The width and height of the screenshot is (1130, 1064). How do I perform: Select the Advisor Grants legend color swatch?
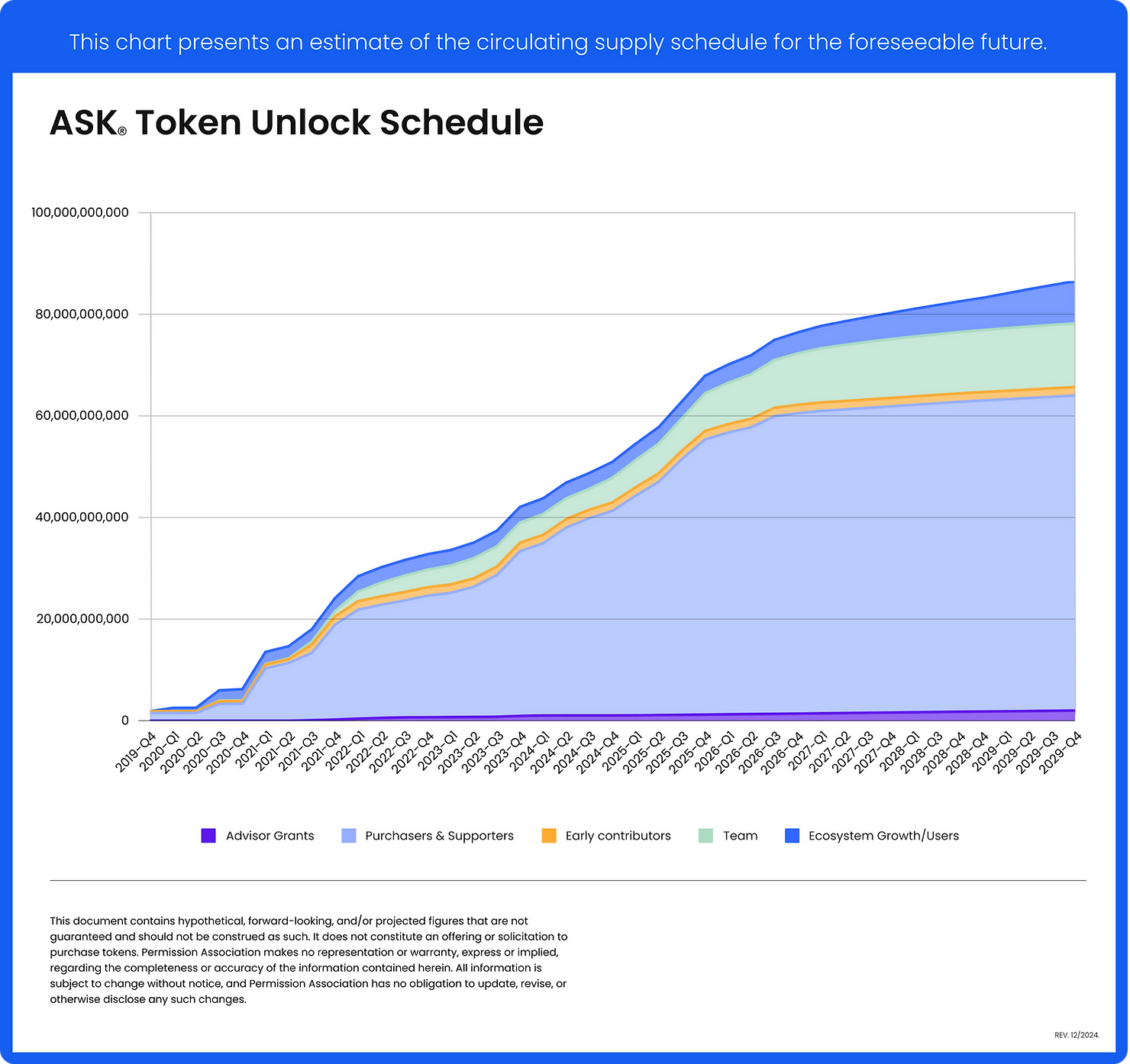[x=209, y=835]
